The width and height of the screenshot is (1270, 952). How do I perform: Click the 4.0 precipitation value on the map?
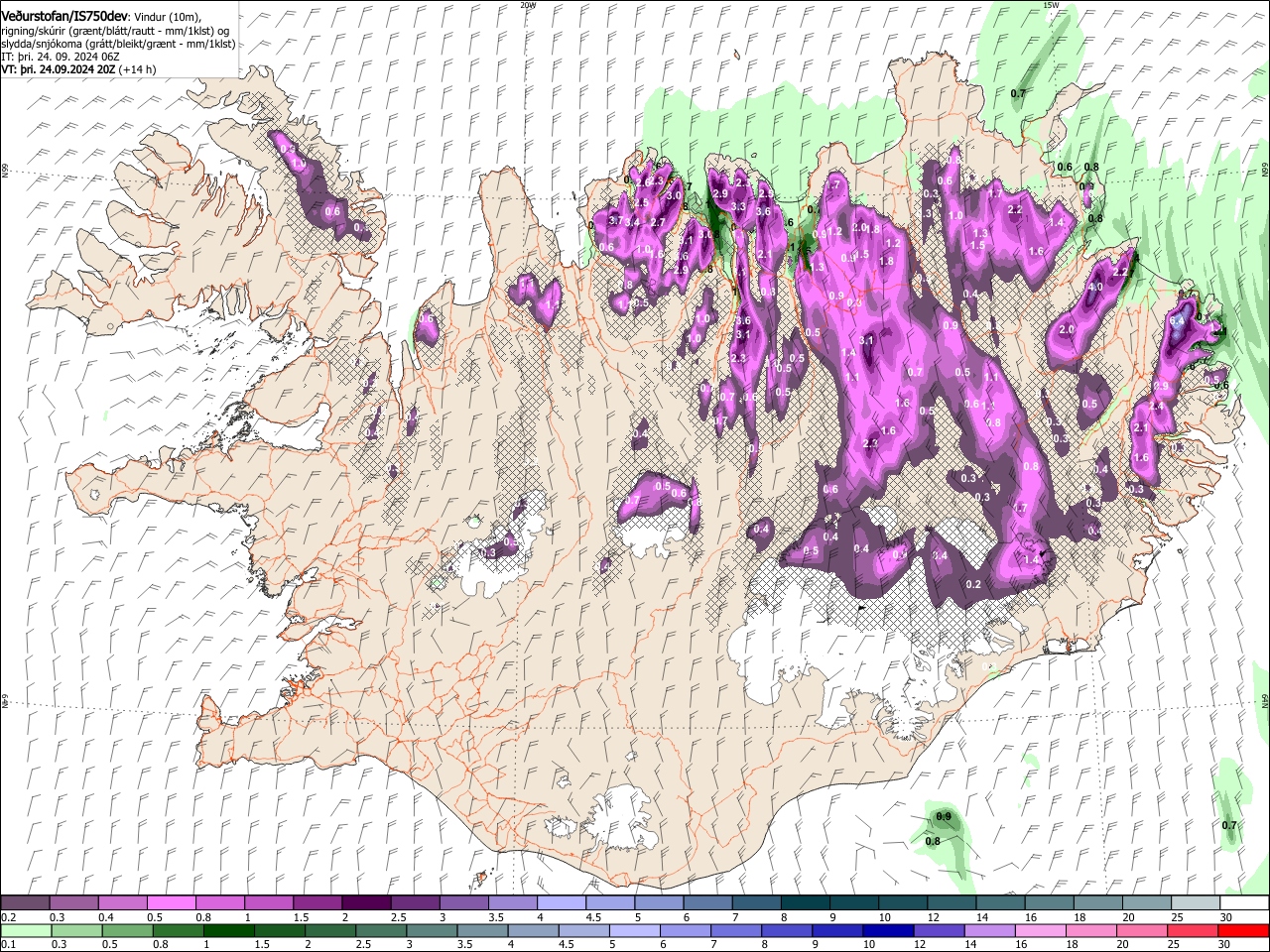1095,287
